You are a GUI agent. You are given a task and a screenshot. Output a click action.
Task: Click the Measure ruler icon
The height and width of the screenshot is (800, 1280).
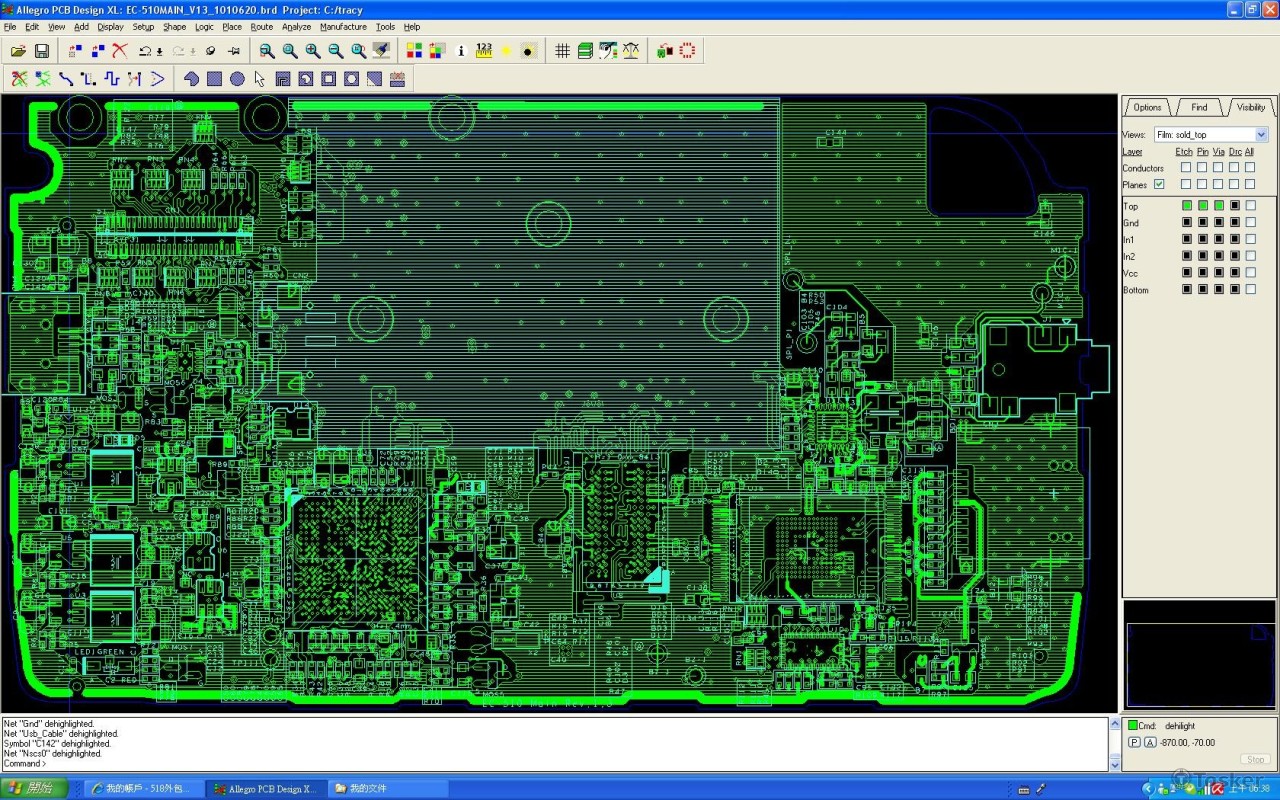(x=484, y=51)
